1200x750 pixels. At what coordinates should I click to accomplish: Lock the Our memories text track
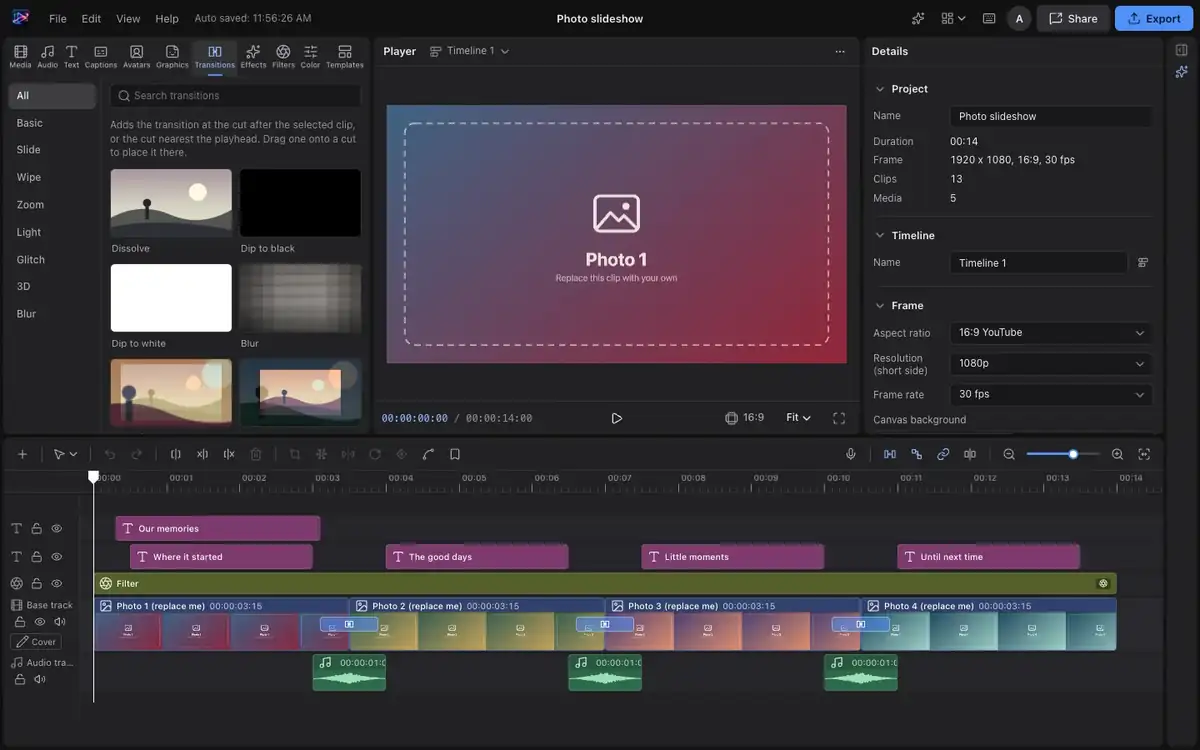pyautogui.click(x=36, y=528)
